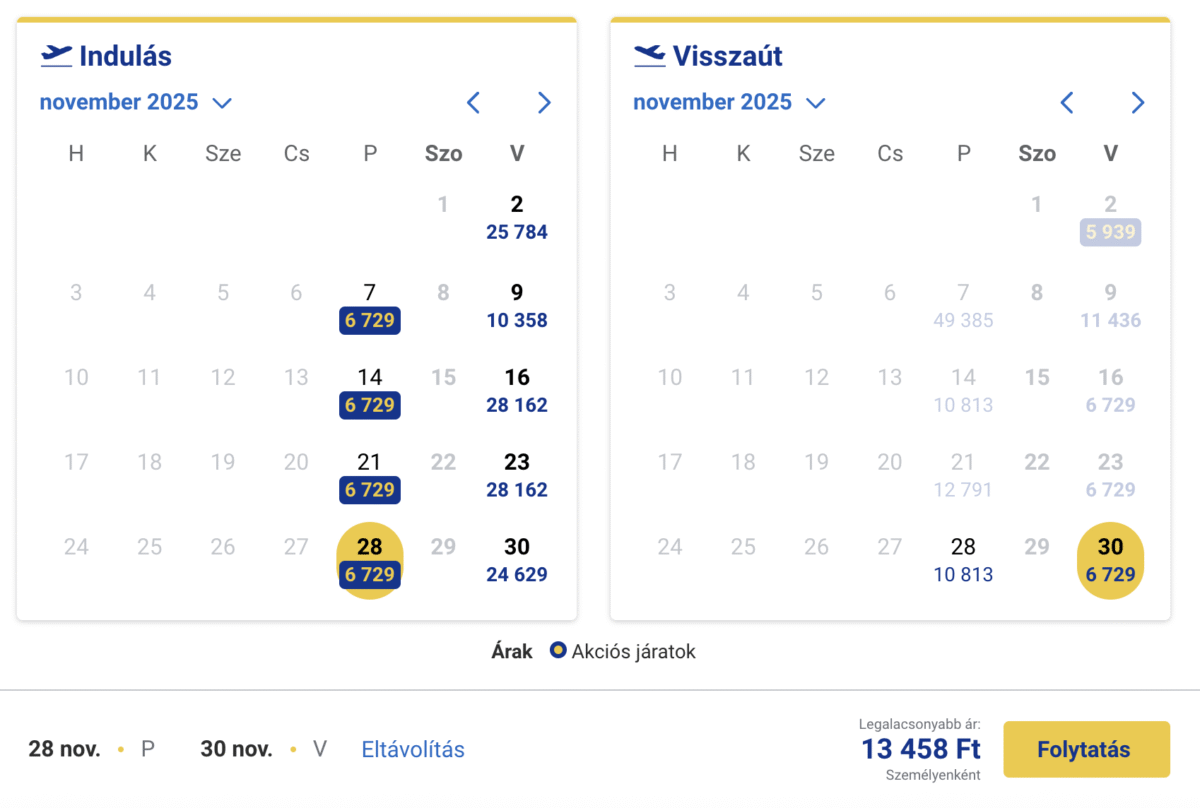Click the departing plane icon beside Indulás
The width and height of the screenshot is (1200, 808).
tap(56, 56)
